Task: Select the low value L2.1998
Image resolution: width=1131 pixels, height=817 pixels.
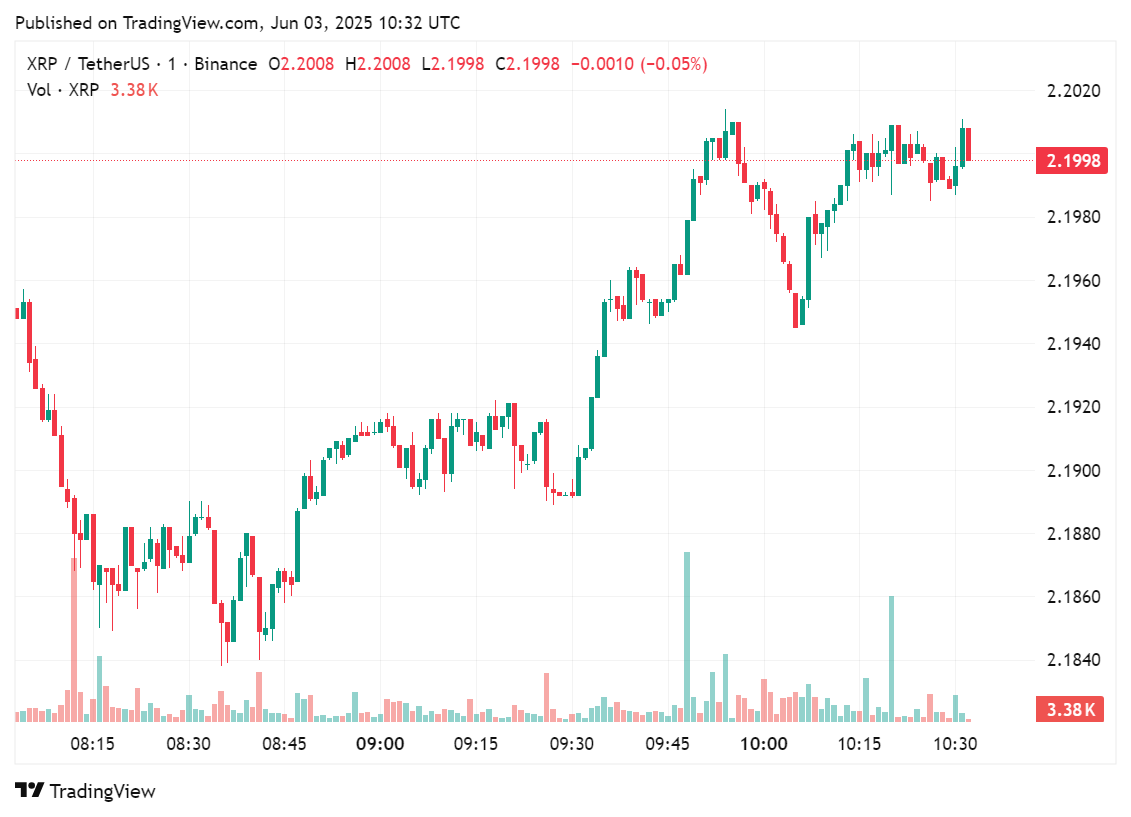Action: click(x=452, y=64)
